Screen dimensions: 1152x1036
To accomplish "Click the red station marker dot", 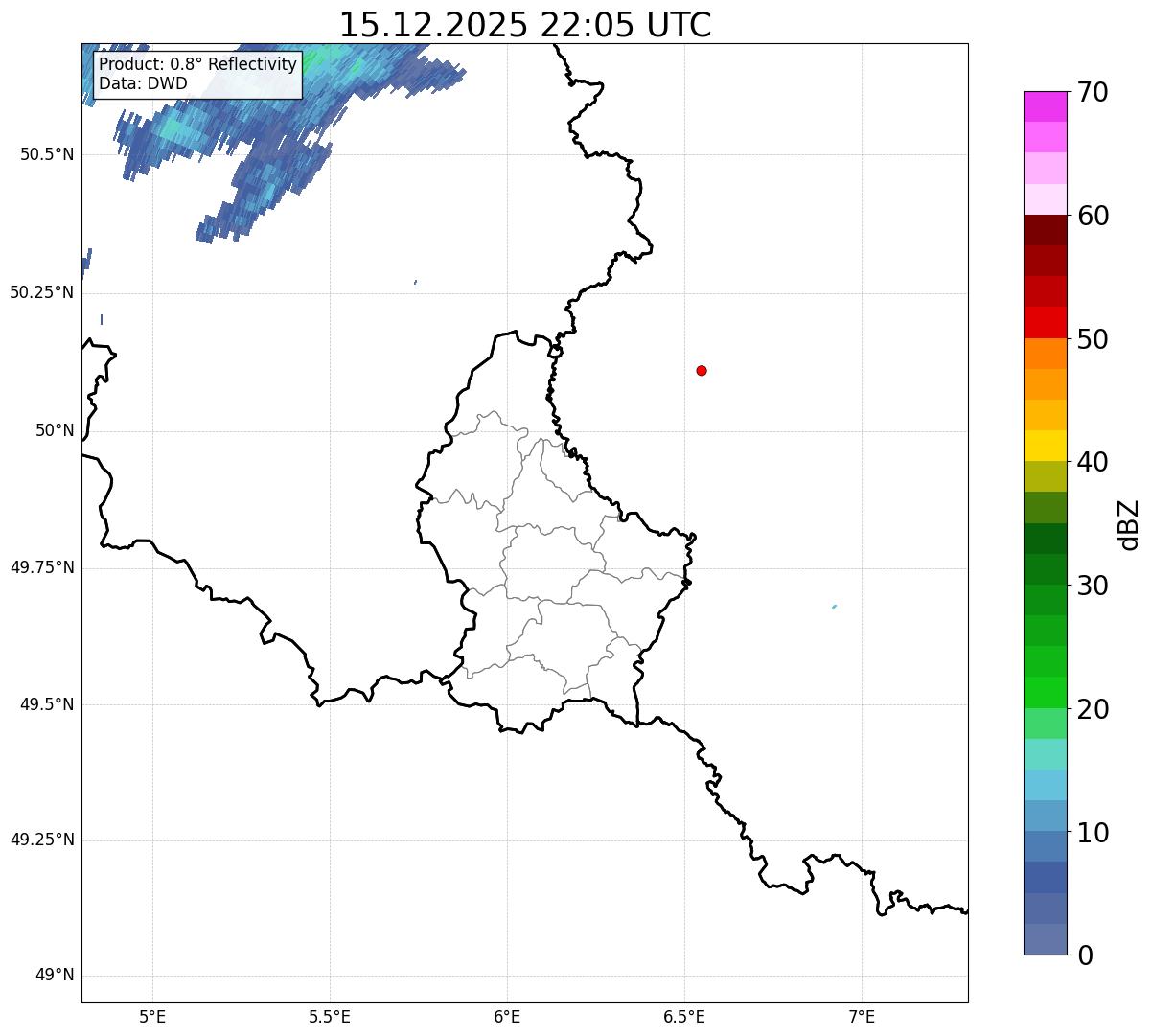I will point(702,370).
